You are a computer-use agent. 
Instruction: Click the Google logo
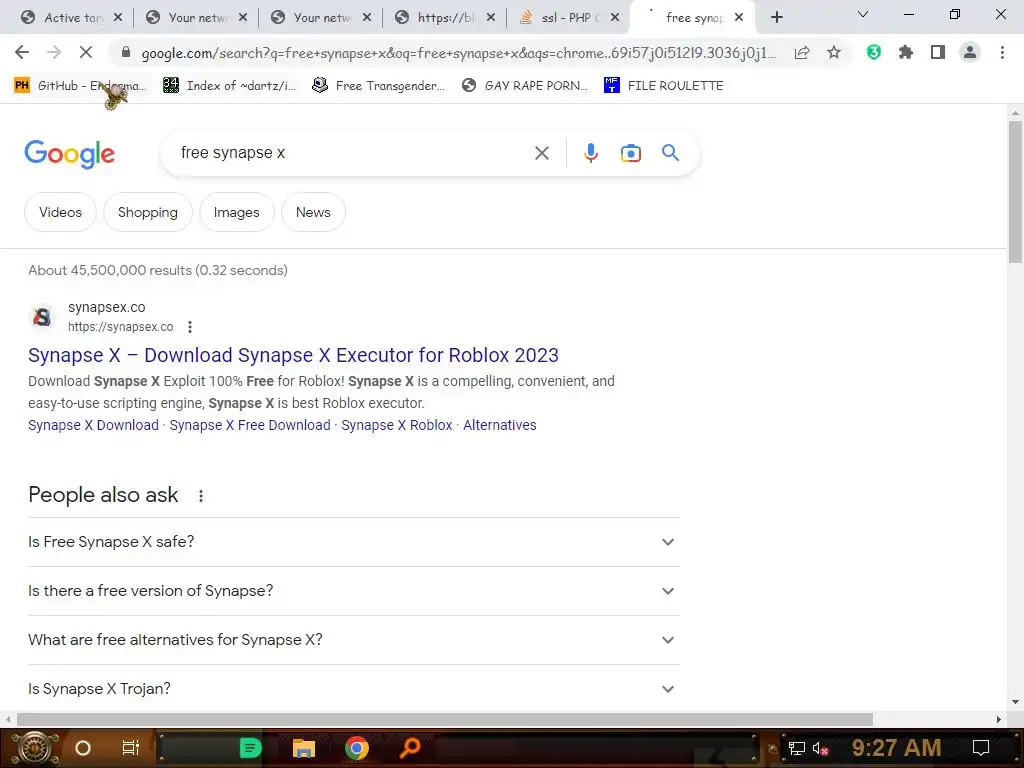point(70,154)
